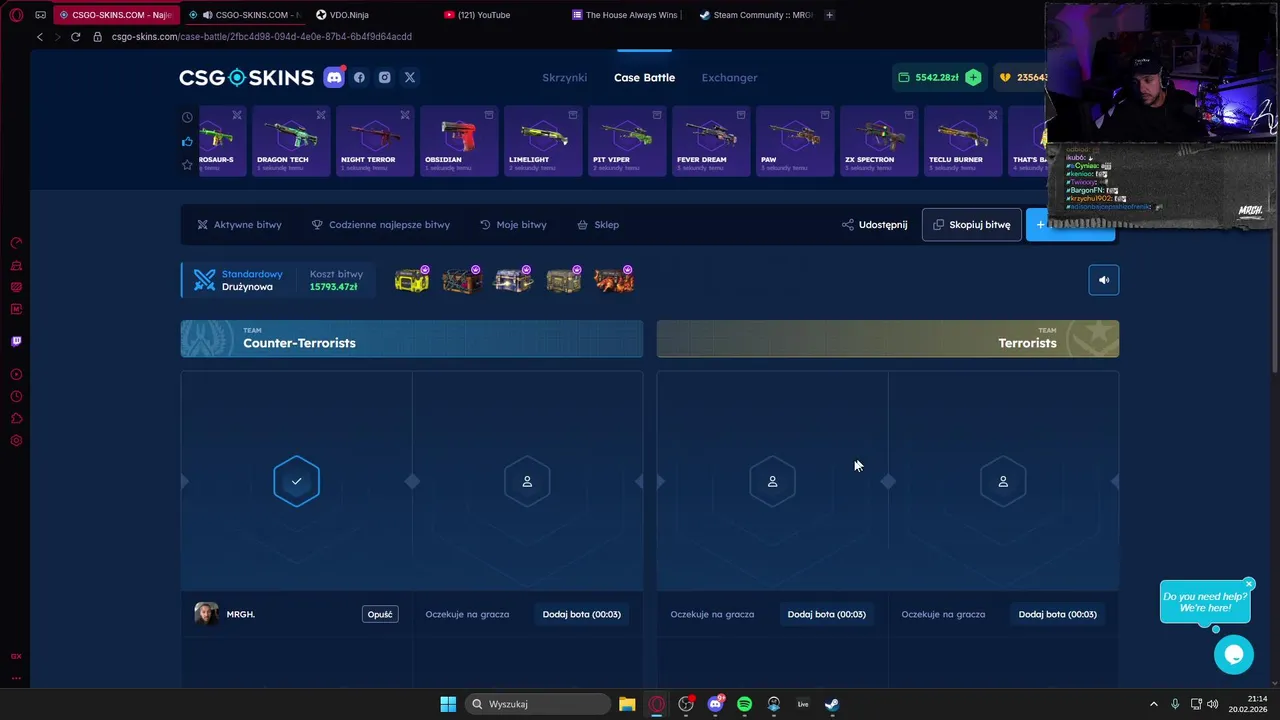This screenshot has height=720, width=1280.
Task: Open the live chat bubble icon
Action: (1234, 654)
